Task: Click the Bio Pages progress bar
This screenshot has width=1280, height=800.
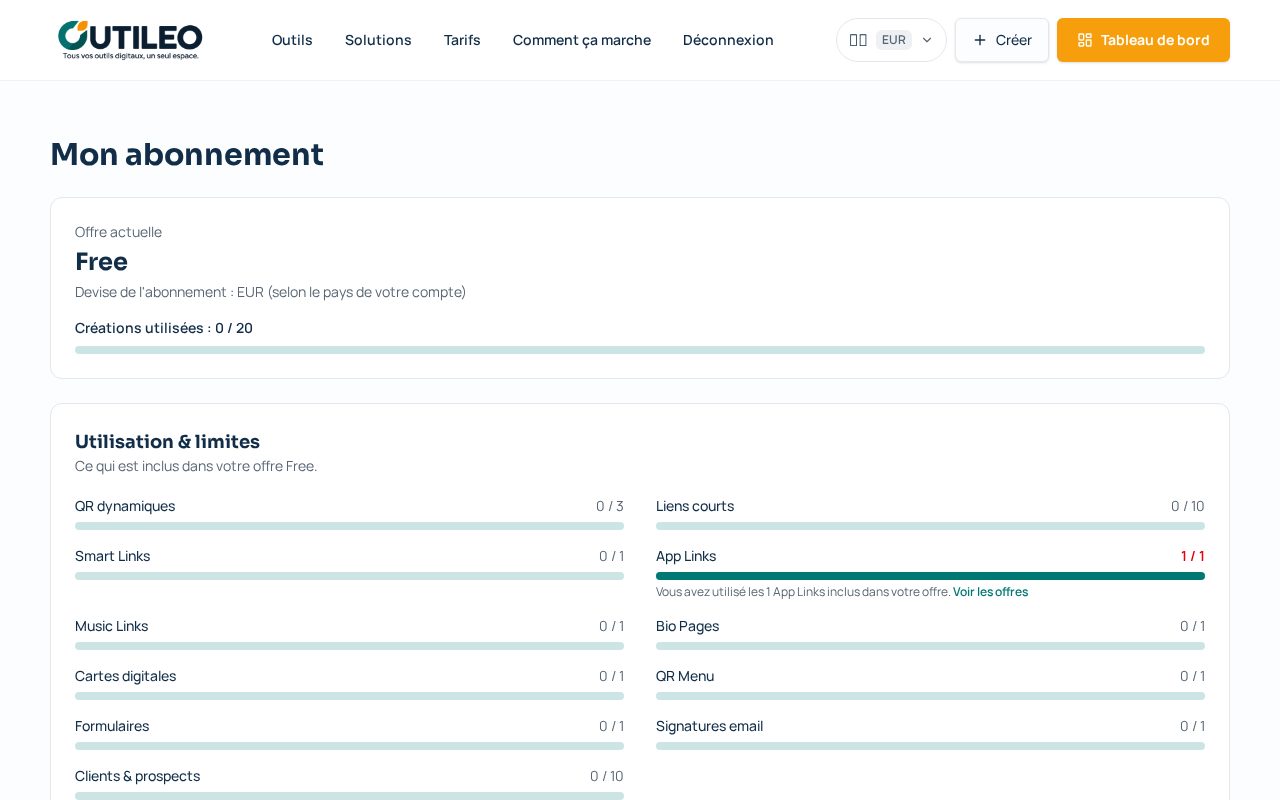Action: click(930, 646)
